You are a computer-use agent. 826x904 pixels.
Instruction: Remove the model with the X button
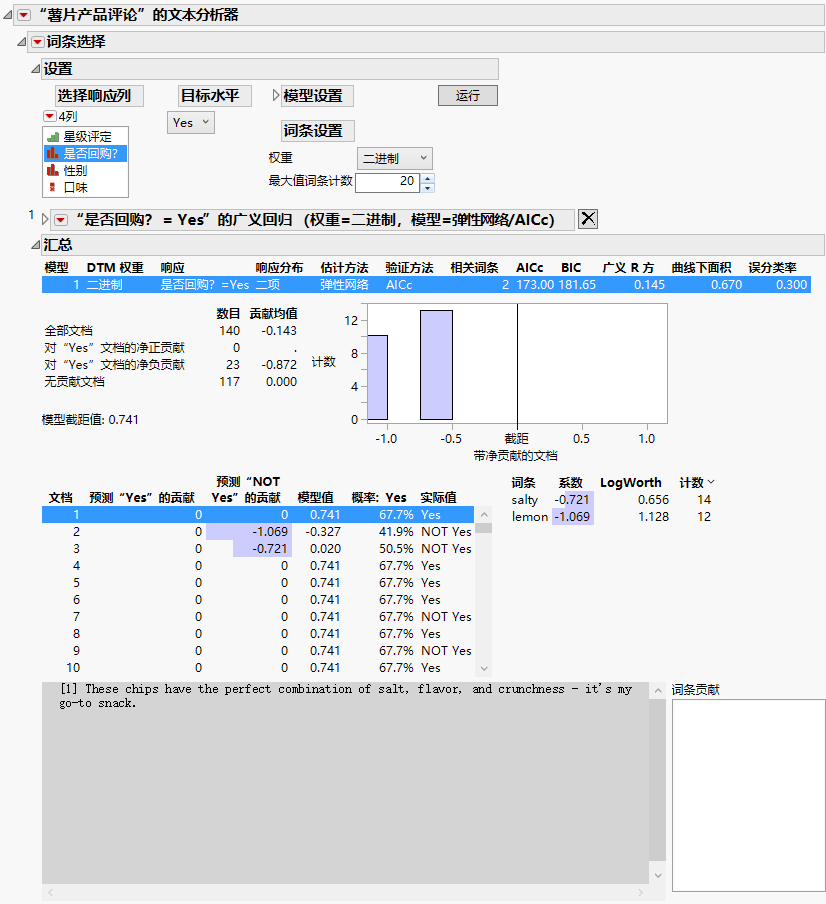587,219
